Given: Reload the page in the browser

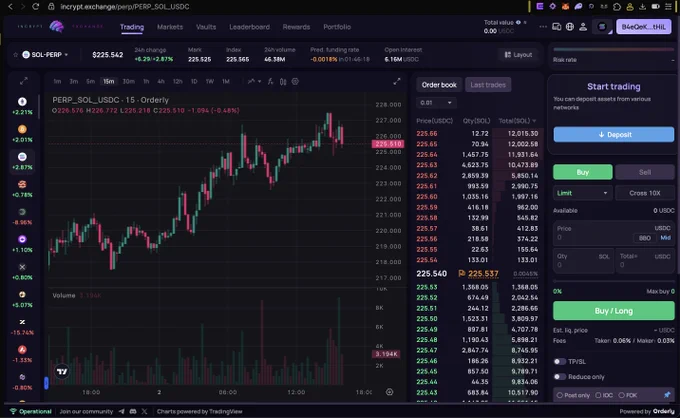Looking at the screenshot, I should [36, 7].
